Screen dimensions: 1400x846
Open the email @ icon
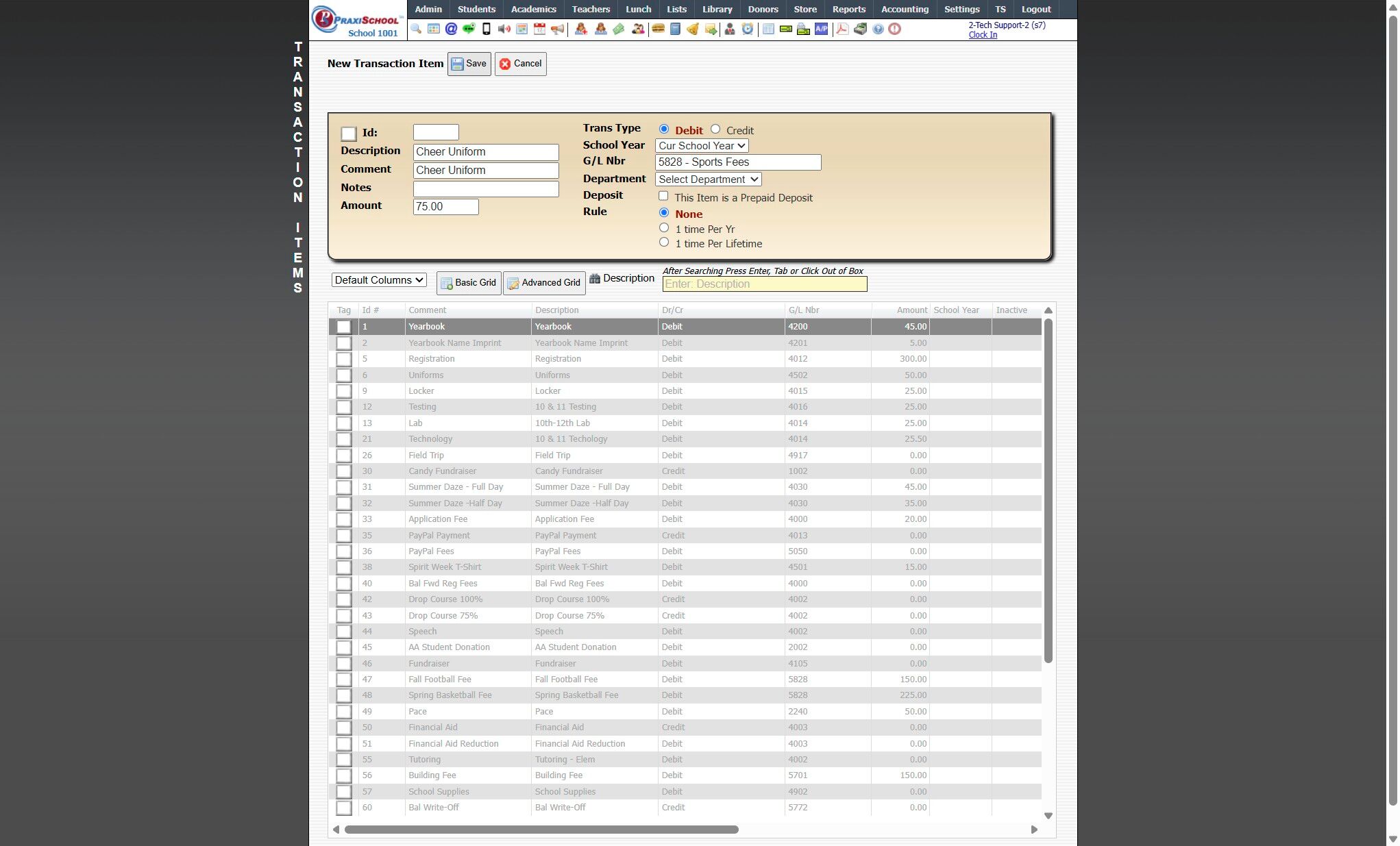coord(451,29)
